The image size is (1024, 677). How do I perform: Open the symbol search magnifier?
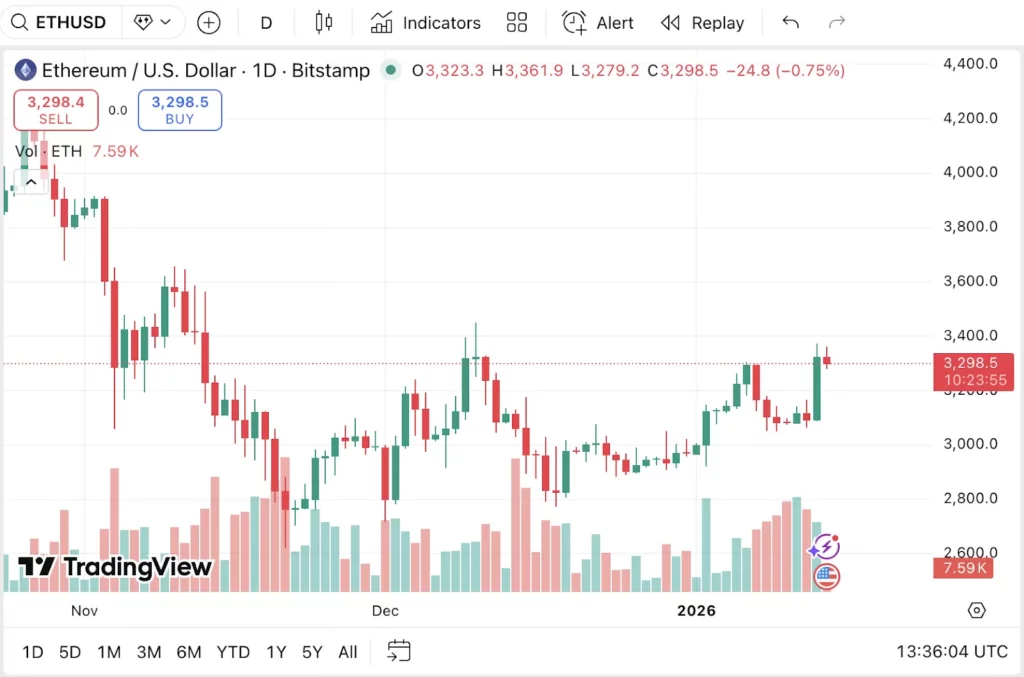[x=21, y=22]
